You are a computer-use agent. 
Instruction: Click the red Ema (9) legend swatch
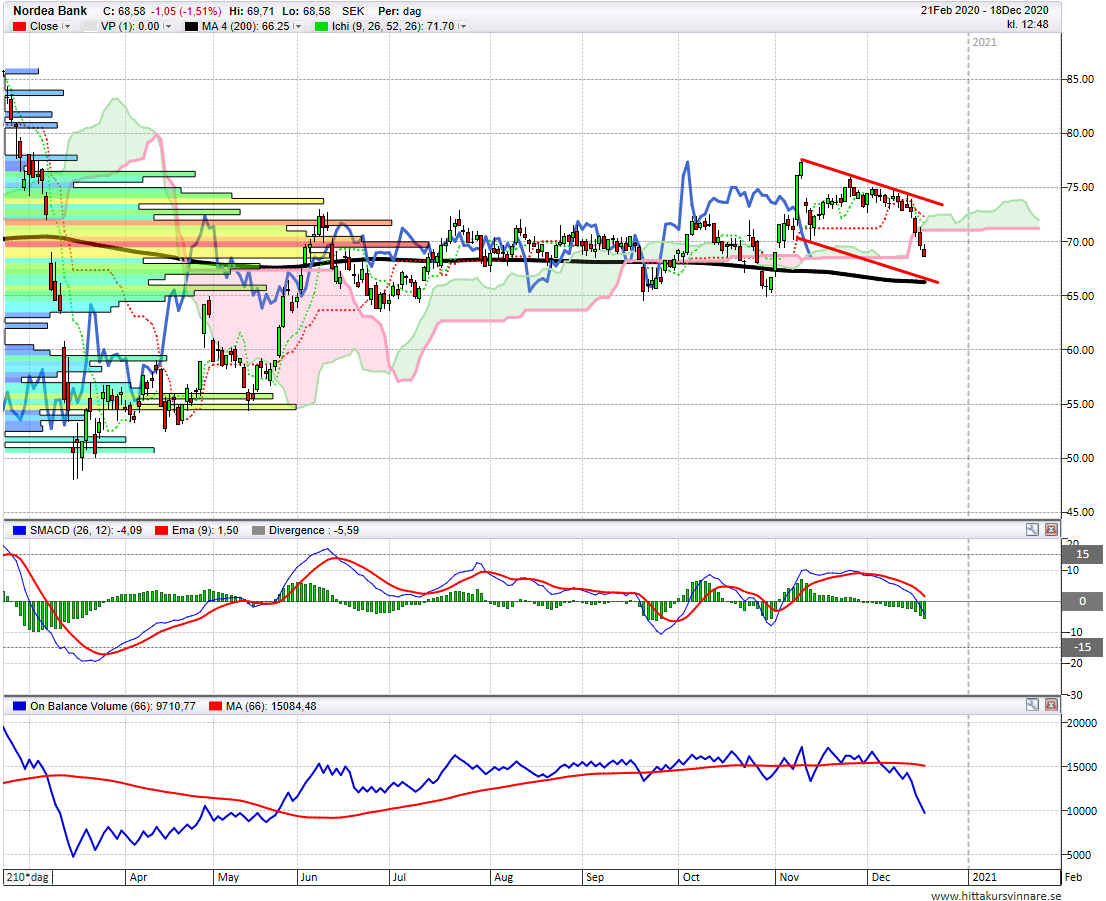tap(162, 531)
